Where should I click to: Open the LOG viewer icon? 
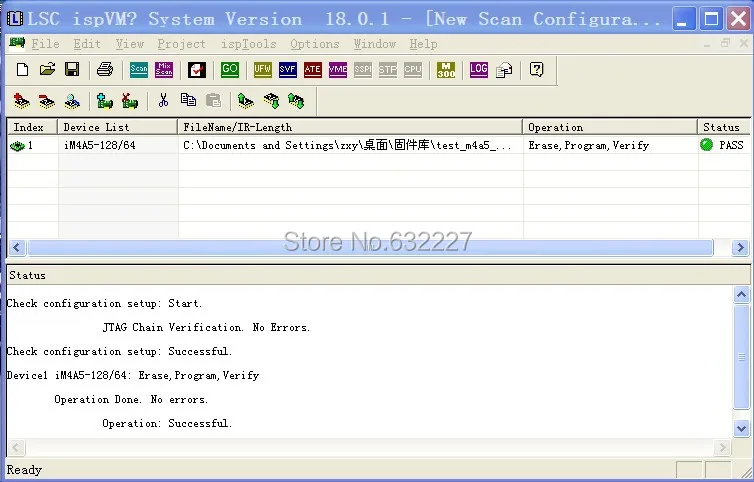point(478,70)
